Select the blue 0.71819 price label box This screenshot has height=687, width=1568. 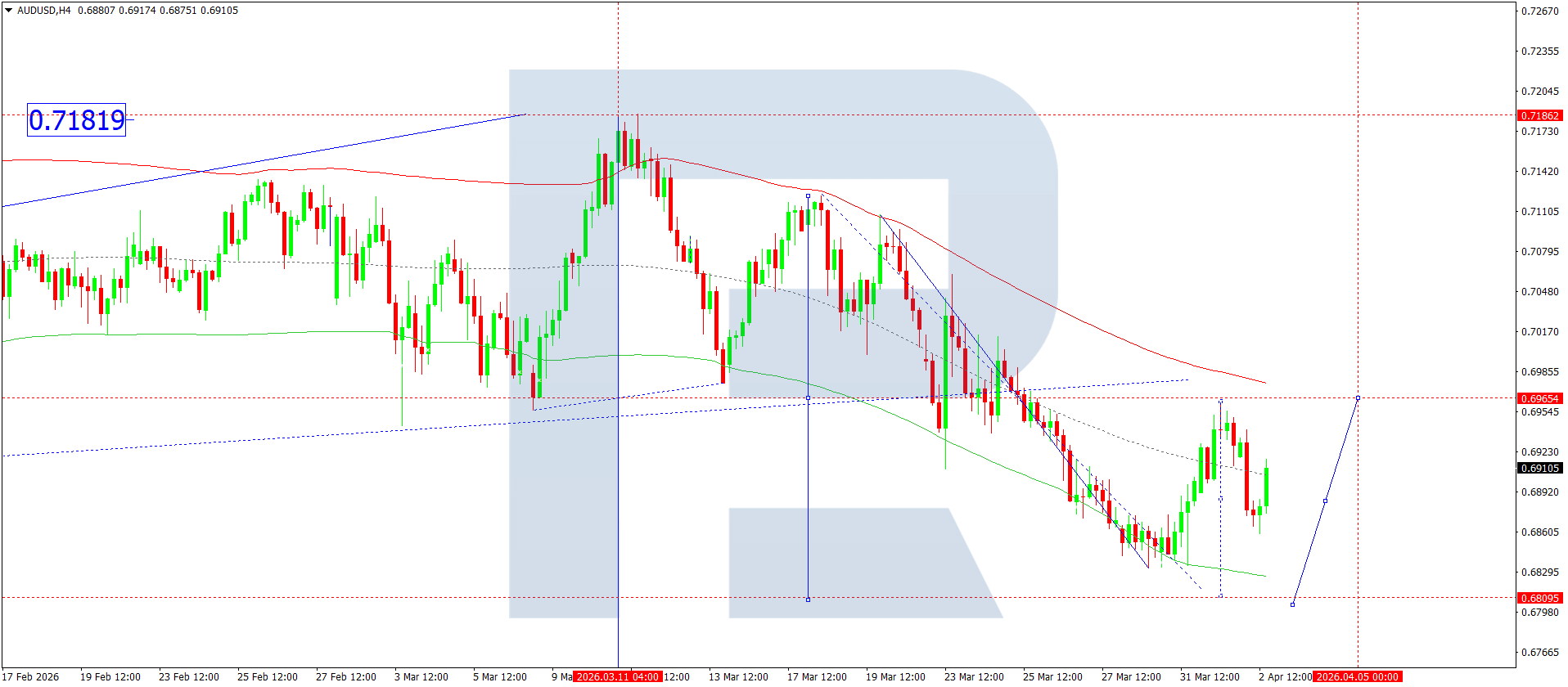76,120
